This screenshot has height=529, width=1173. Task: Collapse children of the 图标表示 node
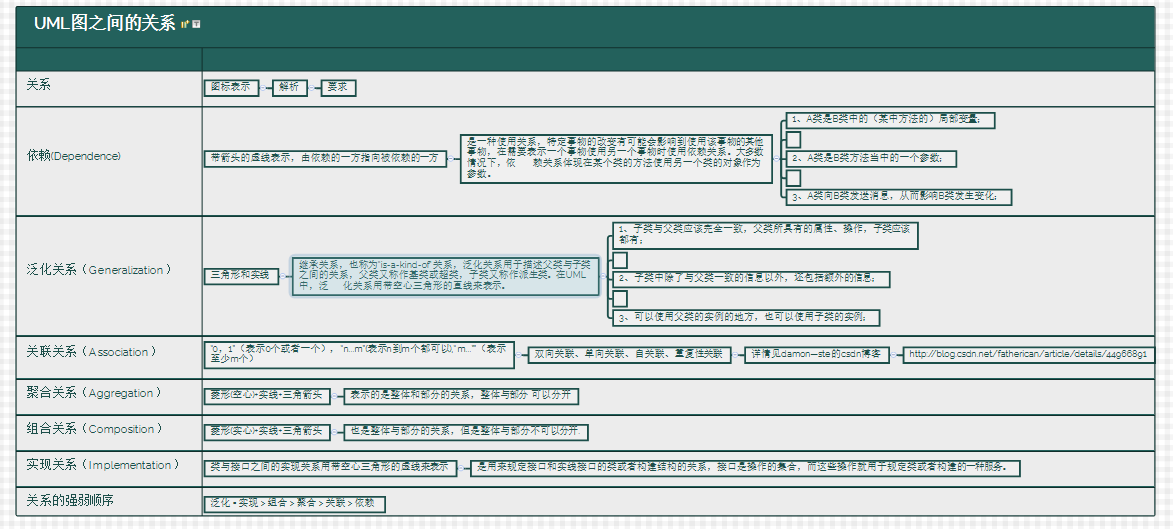(265, 88)
